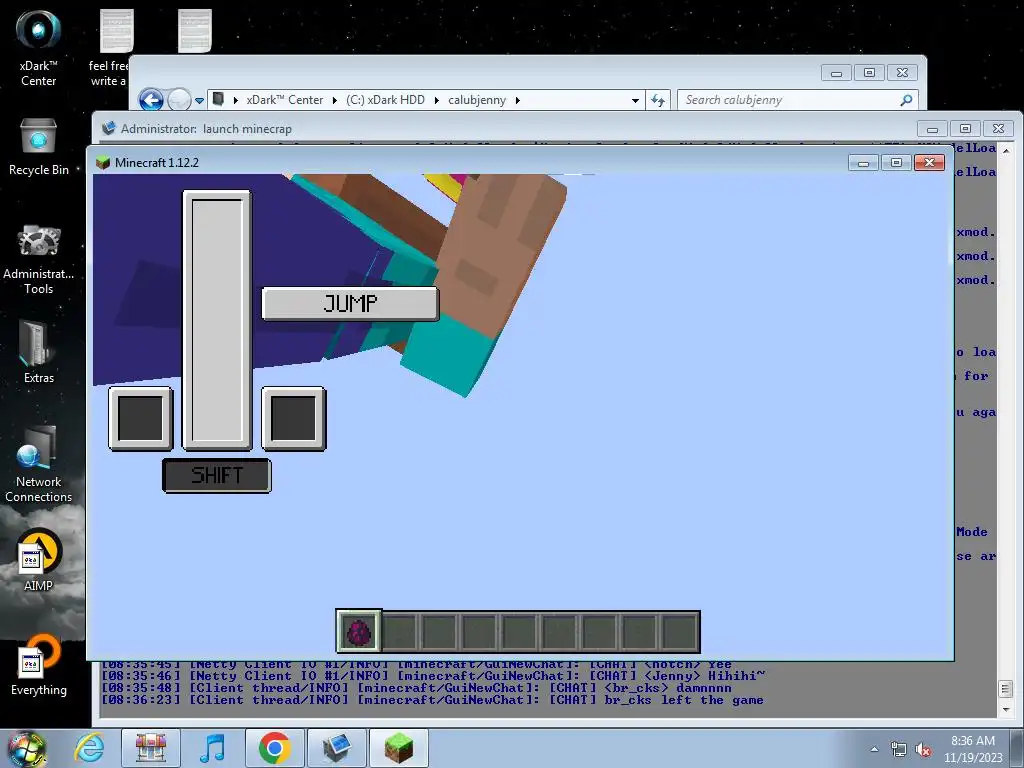Click the xDark Center breadcrumb
1024x768 pixels.
284,100
